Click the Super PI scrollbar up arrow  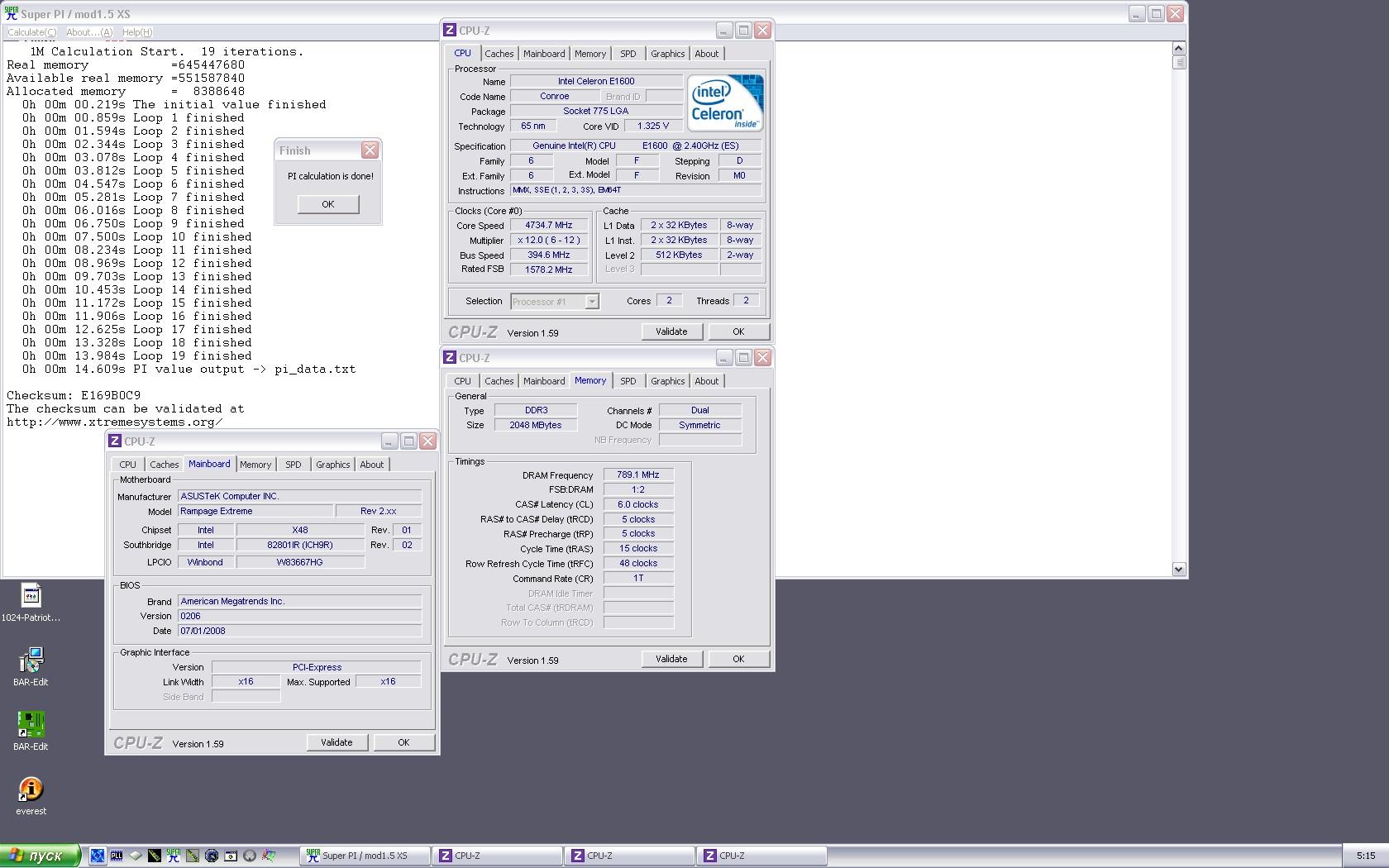pyautogui.click(x=1179, y=48)
